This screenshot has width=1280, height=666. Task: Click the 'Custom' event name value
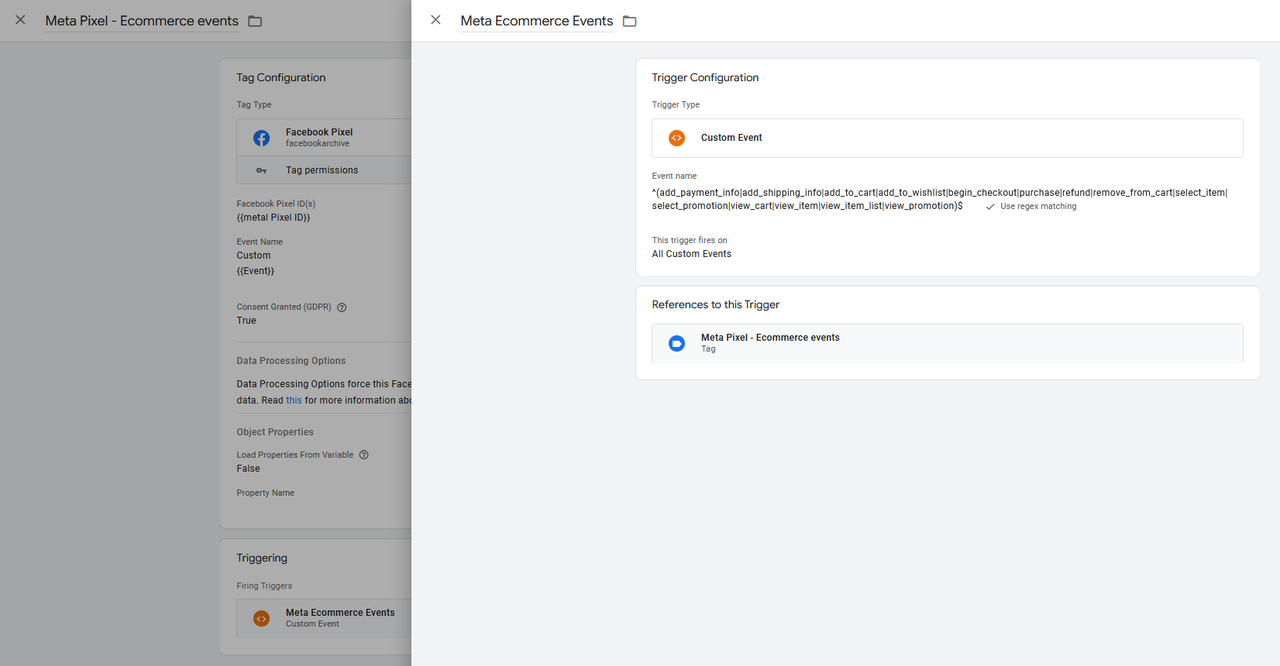tap(254, 255)
